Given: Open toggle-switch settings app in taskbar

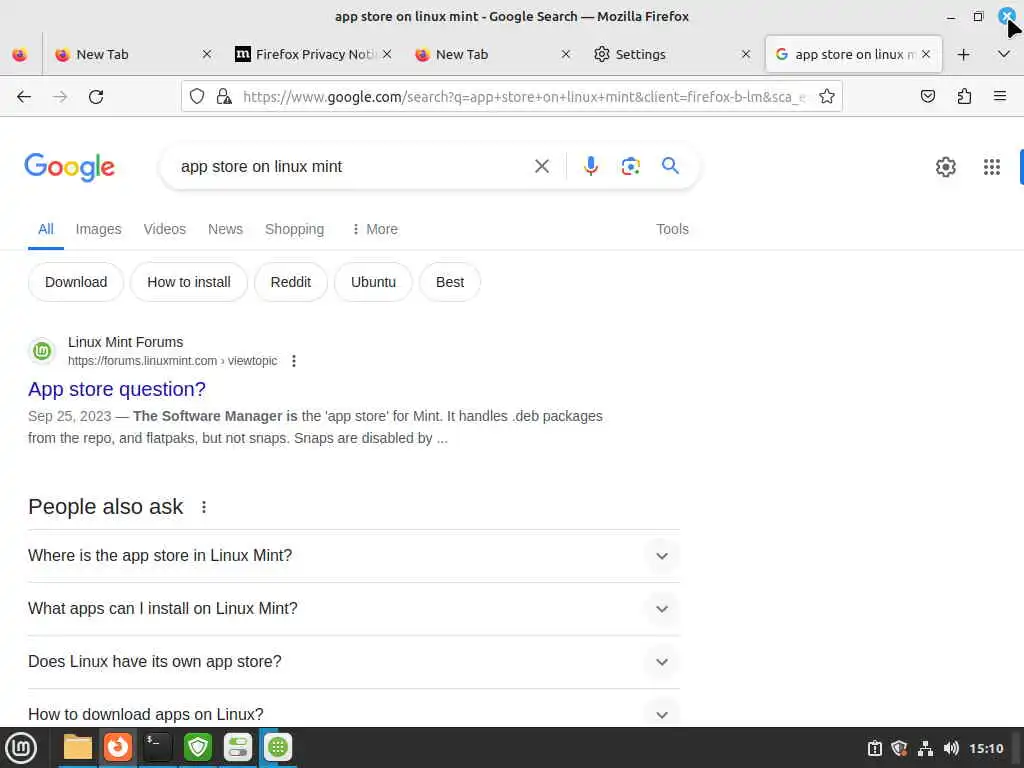Looking at the screenshot, I should [x=238, y=747].
